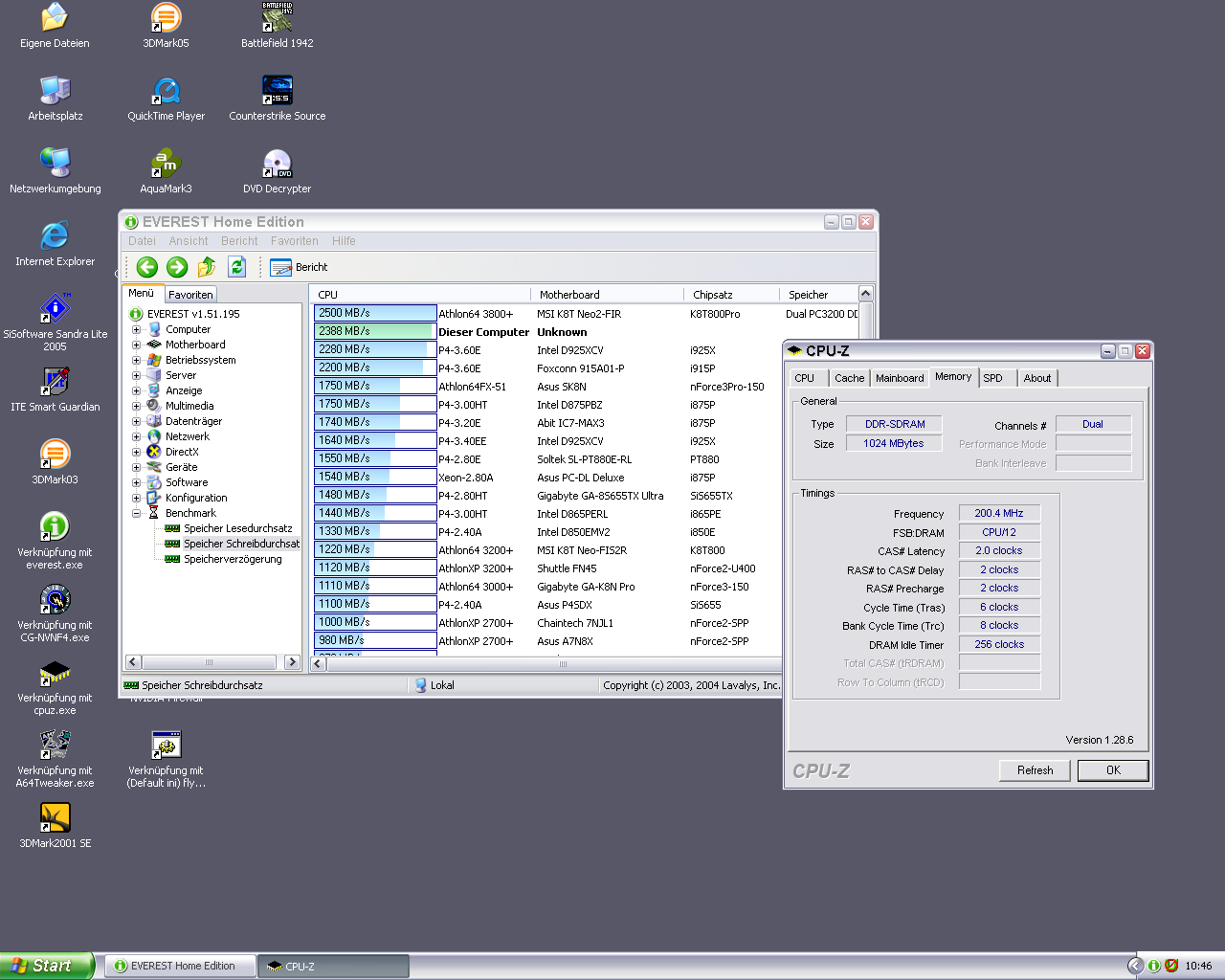This screenshot has height=980, width=1225.
Task: Expand the Motherboard tree node
Action: tap(136, 345)
